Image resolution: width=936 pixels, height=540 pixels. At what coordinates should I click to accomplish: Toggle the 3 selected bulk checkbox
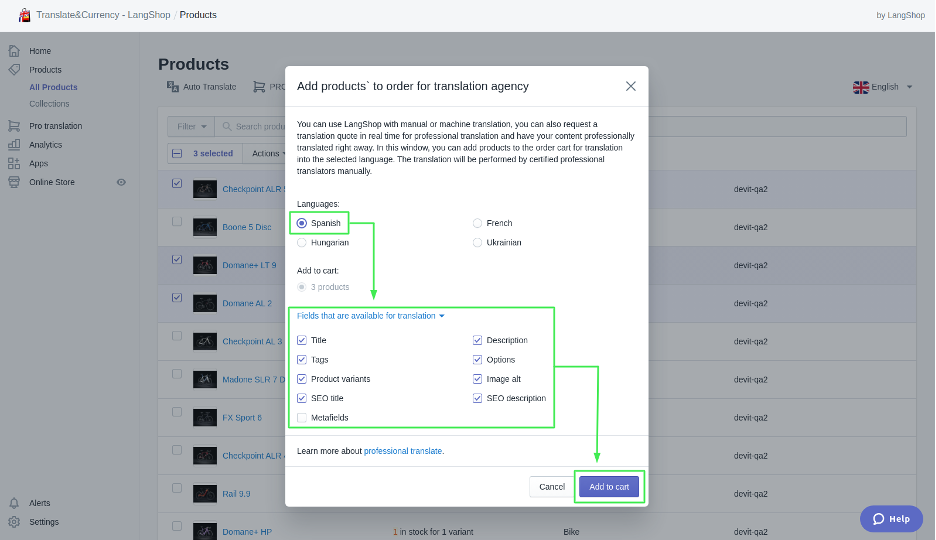click(177, 153)
